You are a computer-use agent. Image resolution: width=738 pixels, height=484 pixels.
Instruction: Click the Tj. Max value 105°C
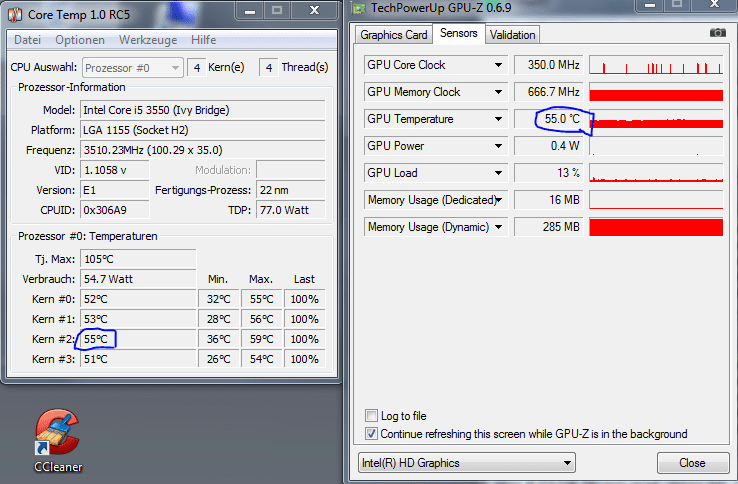click(x=138, y=259)
